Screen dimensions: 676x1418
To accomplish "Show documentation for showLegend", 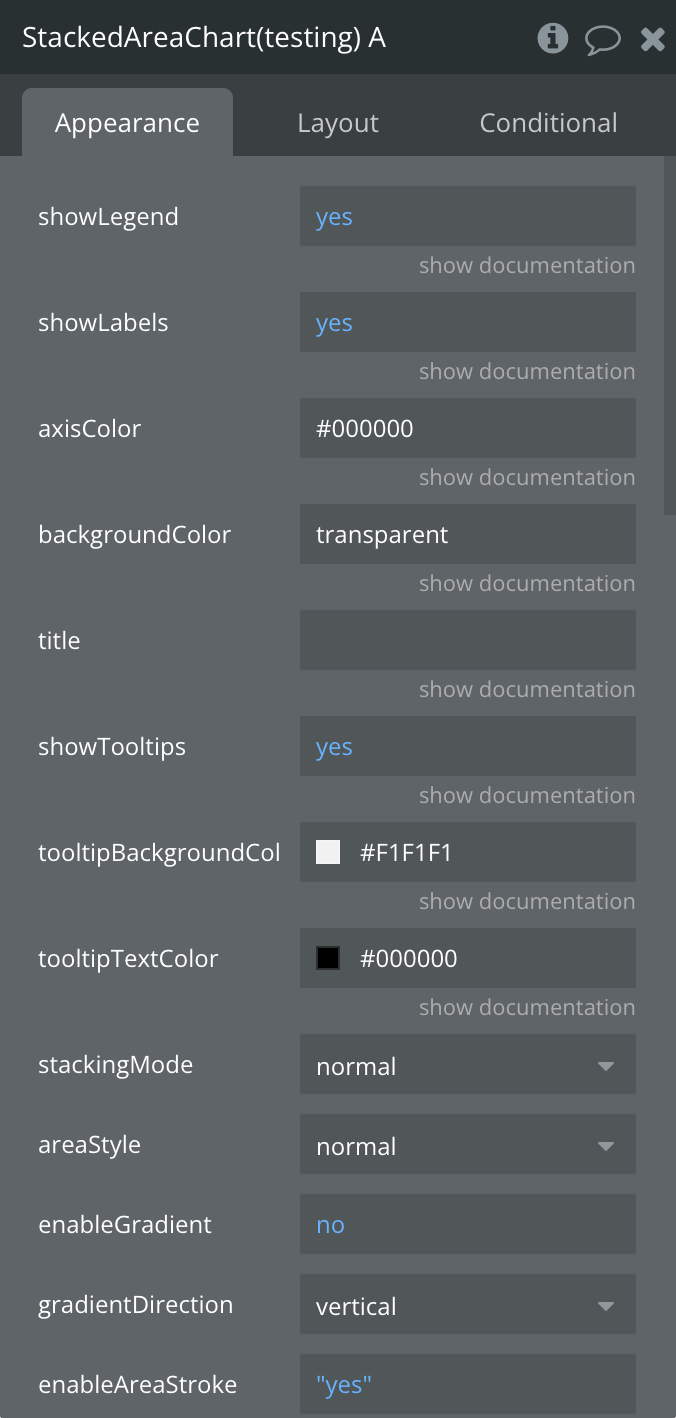I will tap(527, 266).
